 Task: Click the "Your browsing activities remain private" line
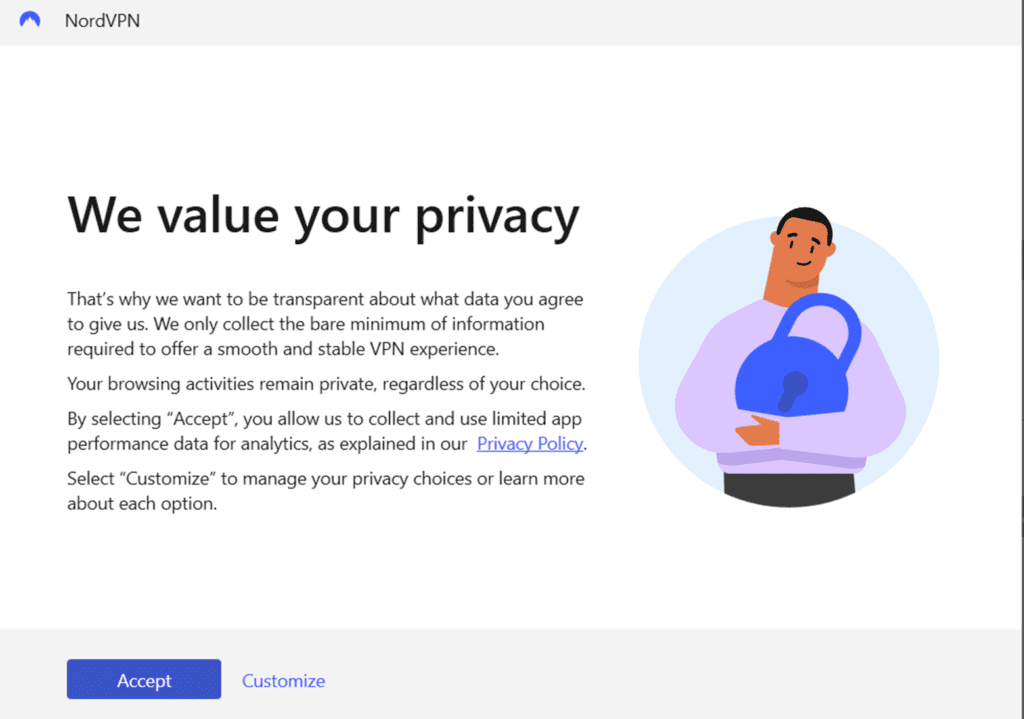pos(325,384)
